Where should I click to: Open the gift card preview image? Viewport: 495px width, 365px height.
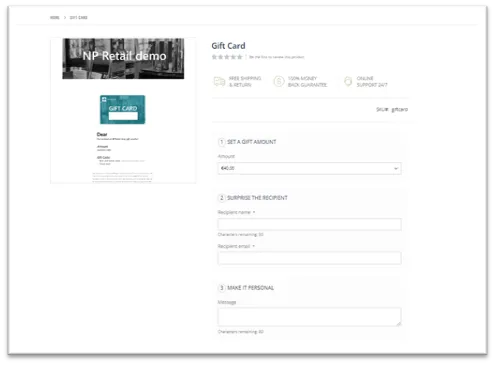point(123,110)
